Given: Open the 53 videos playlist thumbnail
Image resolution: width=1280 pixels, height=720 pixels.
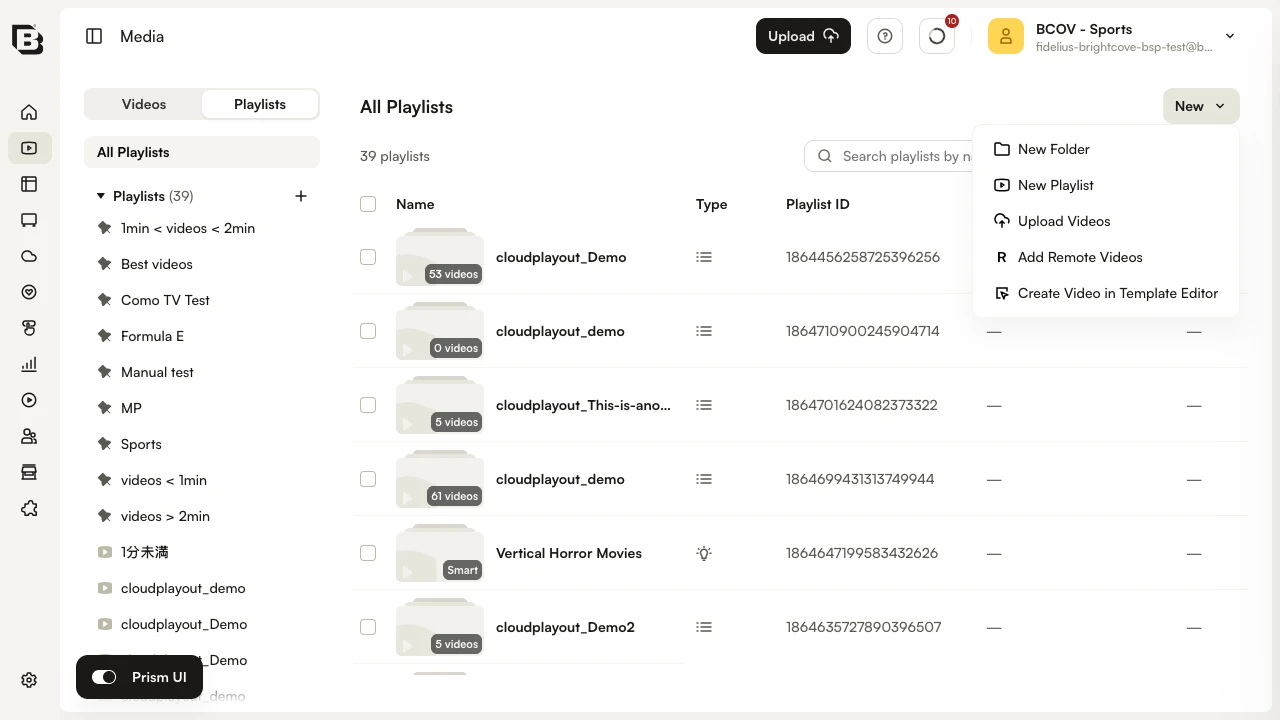Looking at the screenshot, I should tap(440, 257).
